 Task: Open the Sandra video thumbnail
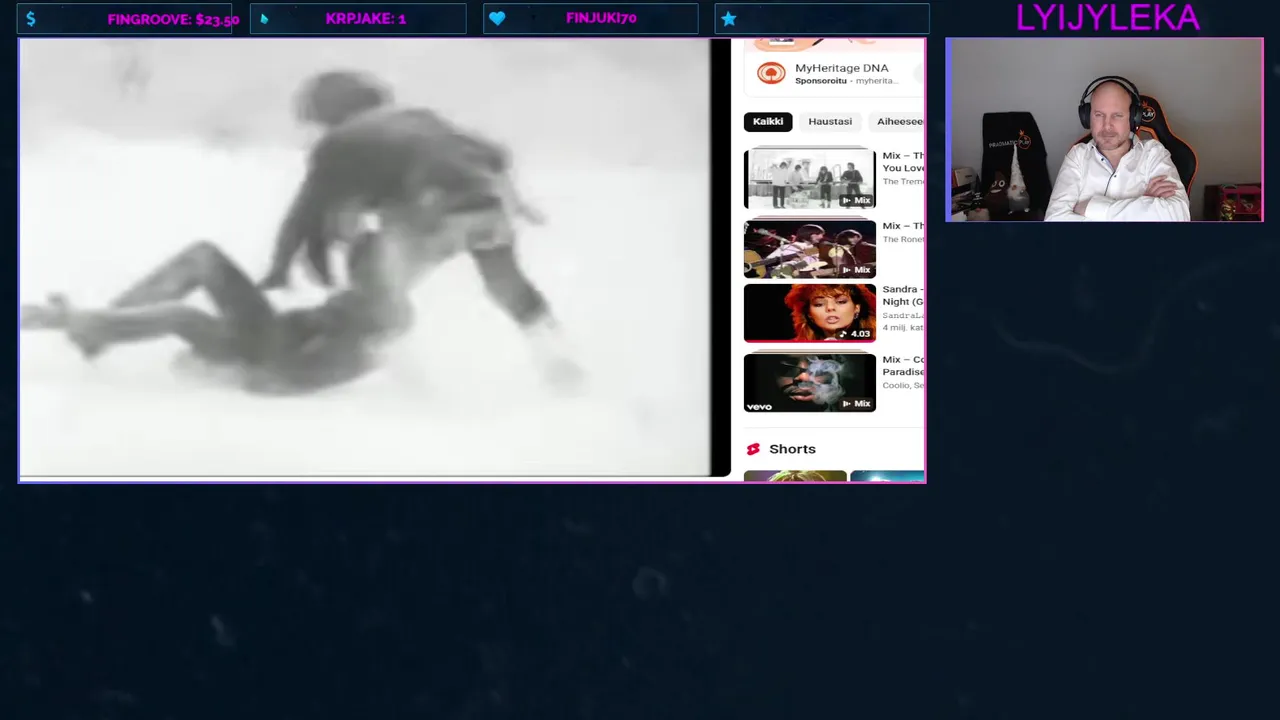(810, 313)
